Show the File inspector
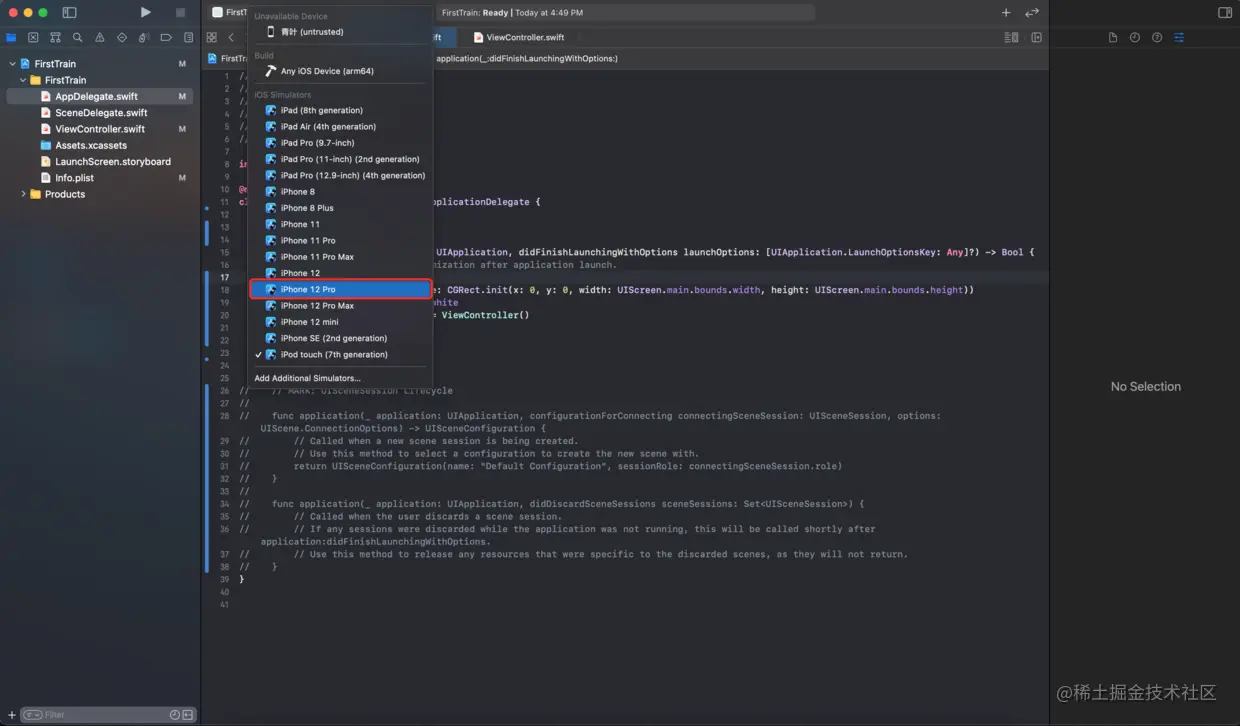 tap(1113, 37)
